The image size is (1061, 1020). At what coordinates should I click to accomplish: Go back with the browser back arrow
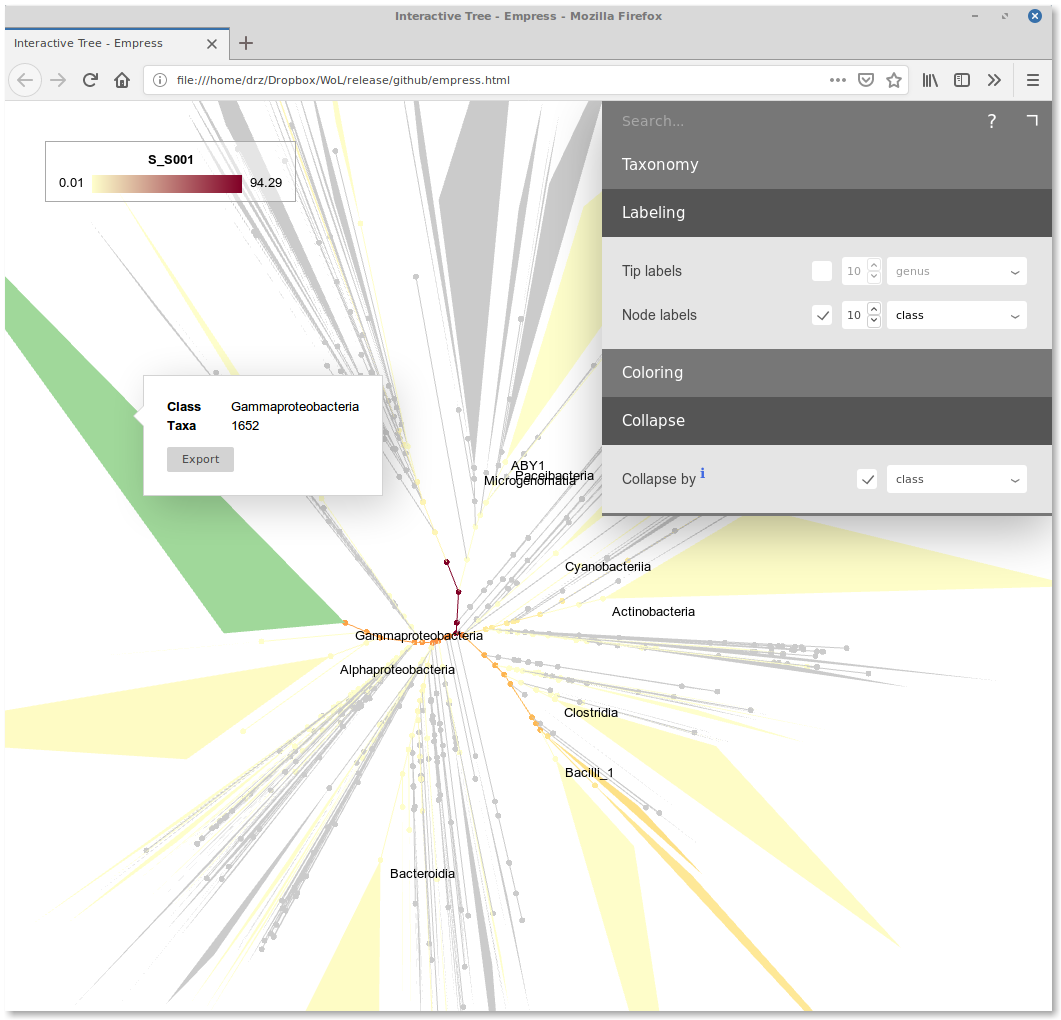pos(25,81)
